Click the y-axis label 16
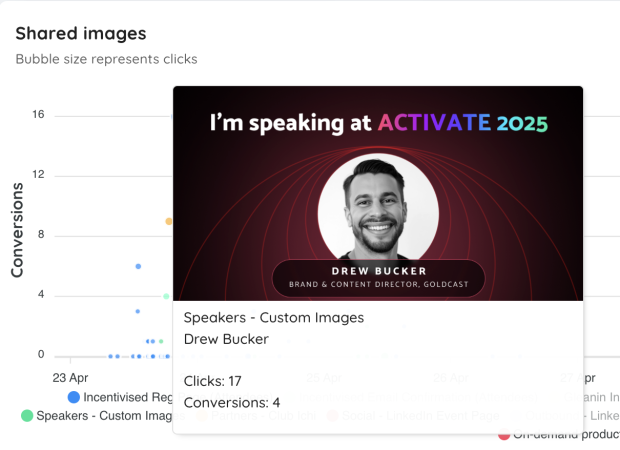Image resolution: width=620 pixels, height=450 pixels. click(x=38, y=114)
